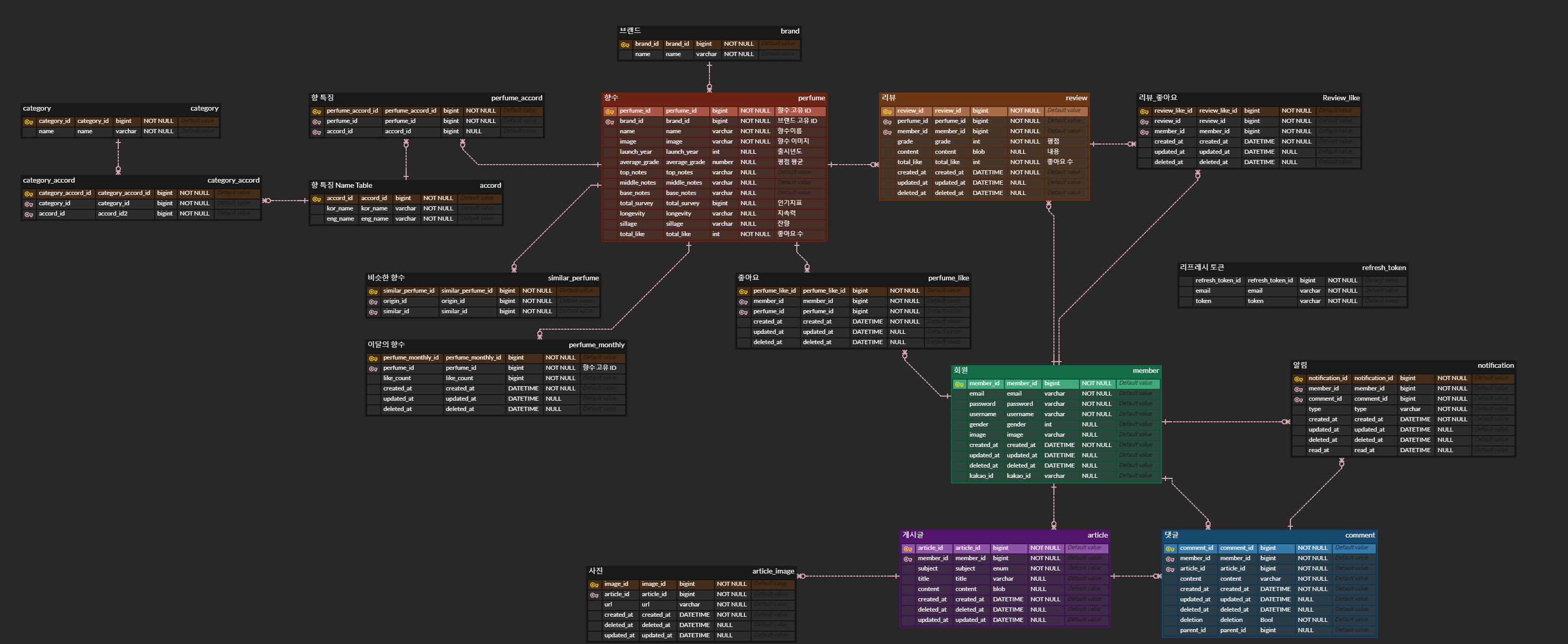1568x644 pixels.
Task: Click the primary key icon for member_id in the member table
Action: pyautogui.click(x=959, y=384)
